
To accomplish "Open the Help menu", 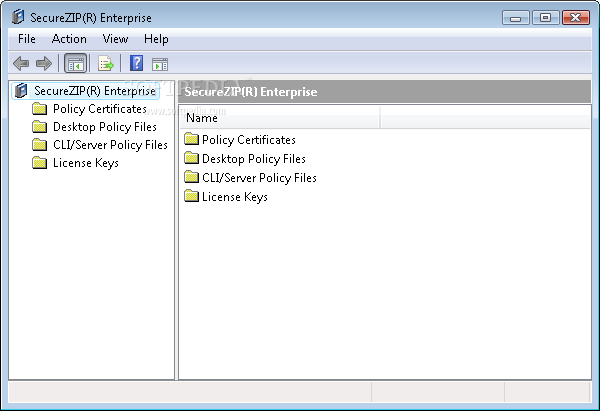I will [156, 39].
